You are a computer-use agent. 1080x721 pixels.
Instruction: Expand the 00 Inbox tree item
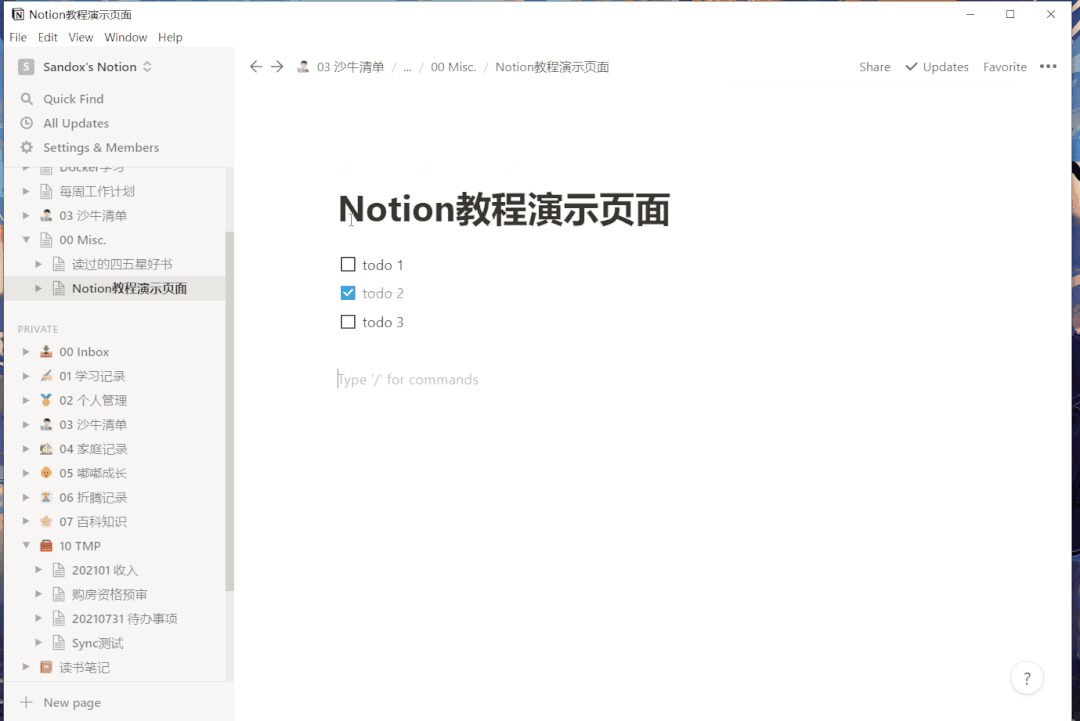25,352
